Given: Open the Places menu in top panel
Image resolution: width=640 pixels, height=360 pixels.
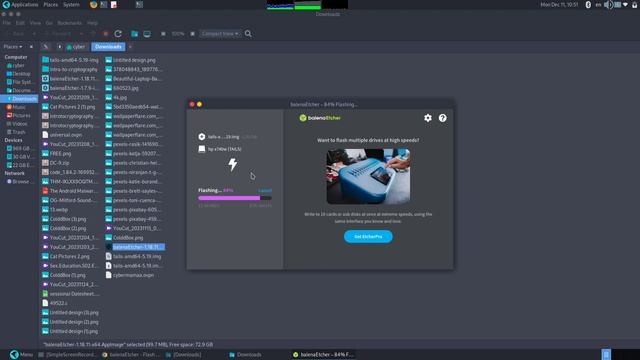Looking at the screenshot, I should [51, 4].
